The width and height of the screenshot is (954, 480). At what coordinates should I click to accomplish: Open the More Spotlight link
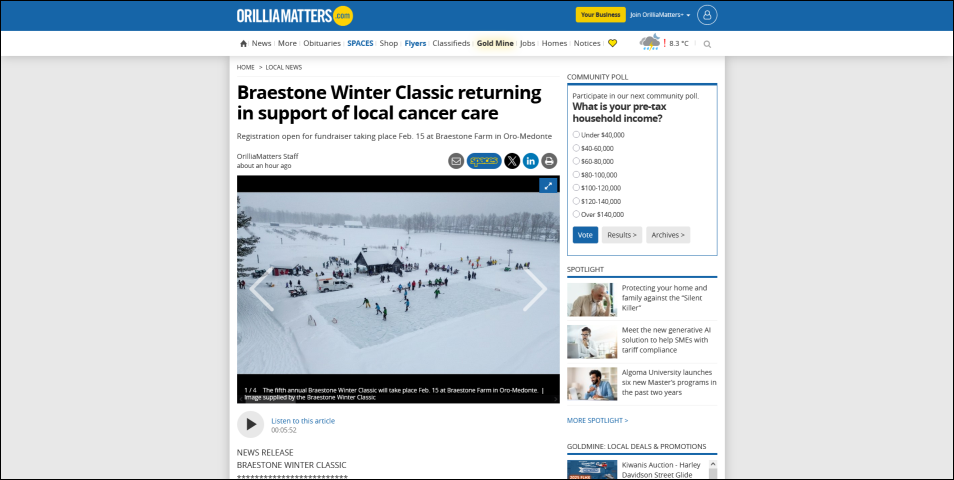597,420
